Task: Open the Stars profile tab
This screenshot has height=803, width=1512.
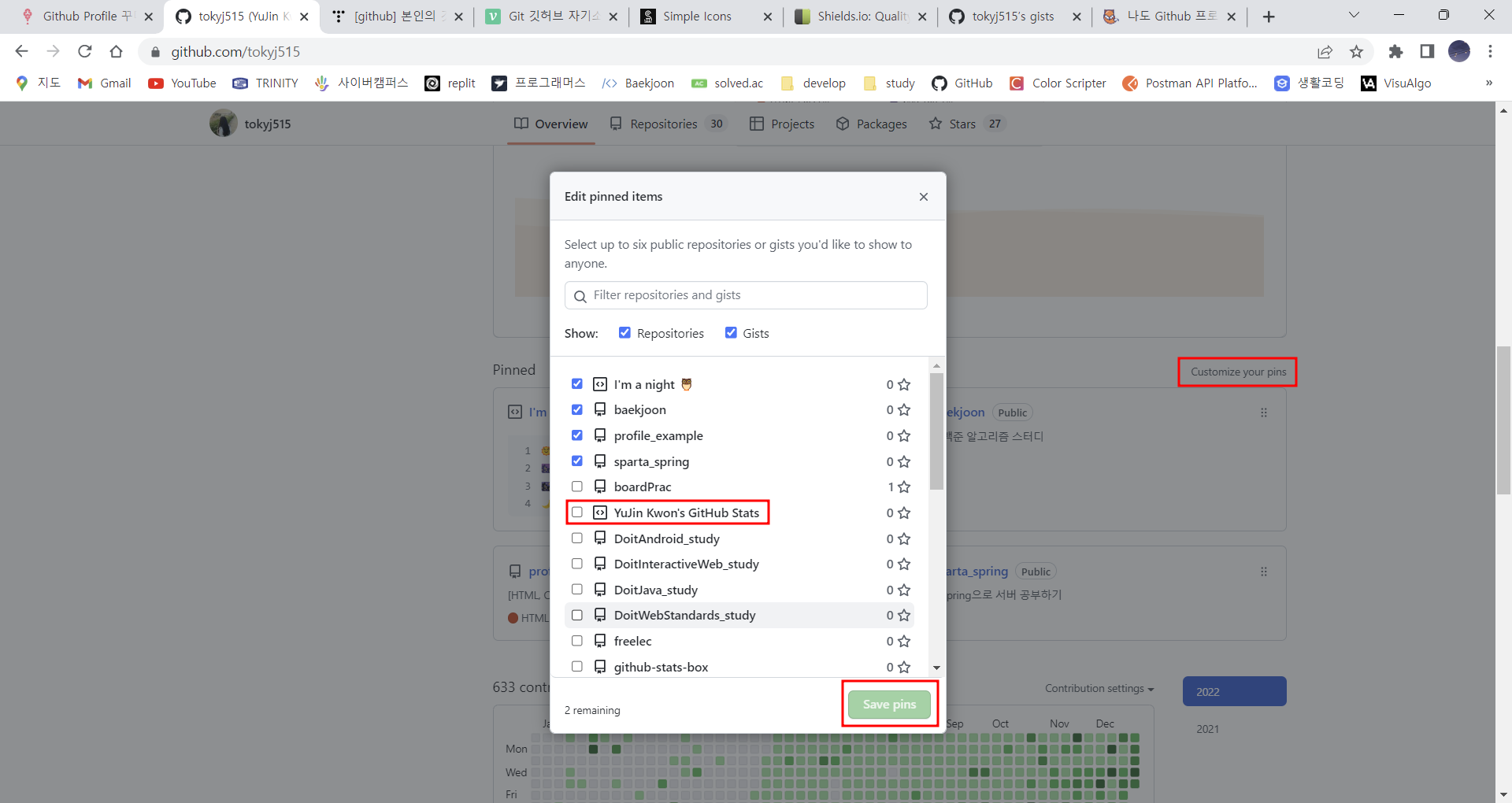Action: (966, 124)
